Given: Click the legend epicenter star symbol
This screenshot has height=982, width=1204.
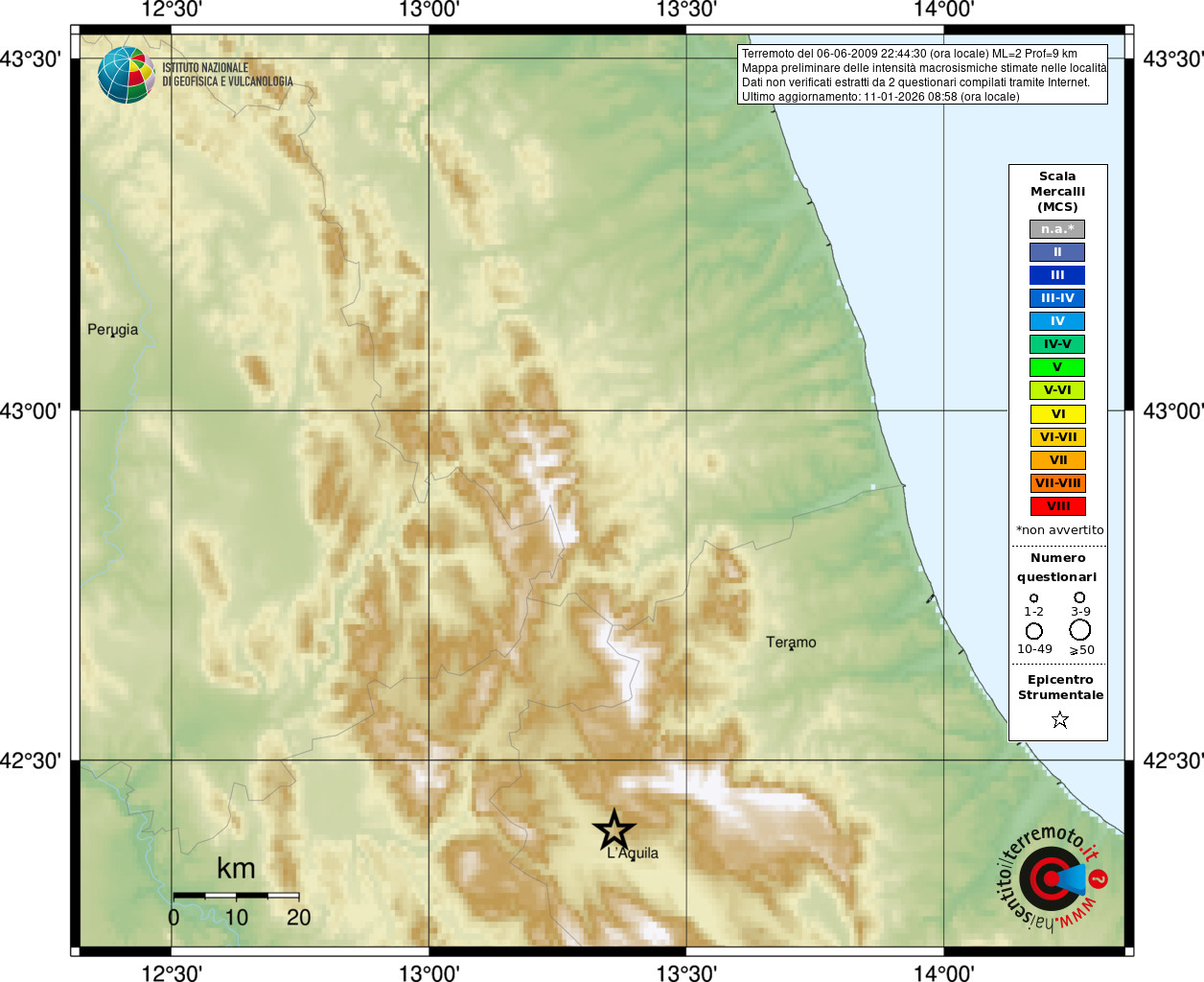Looking at the screenshot, I should pos(1059,719).
